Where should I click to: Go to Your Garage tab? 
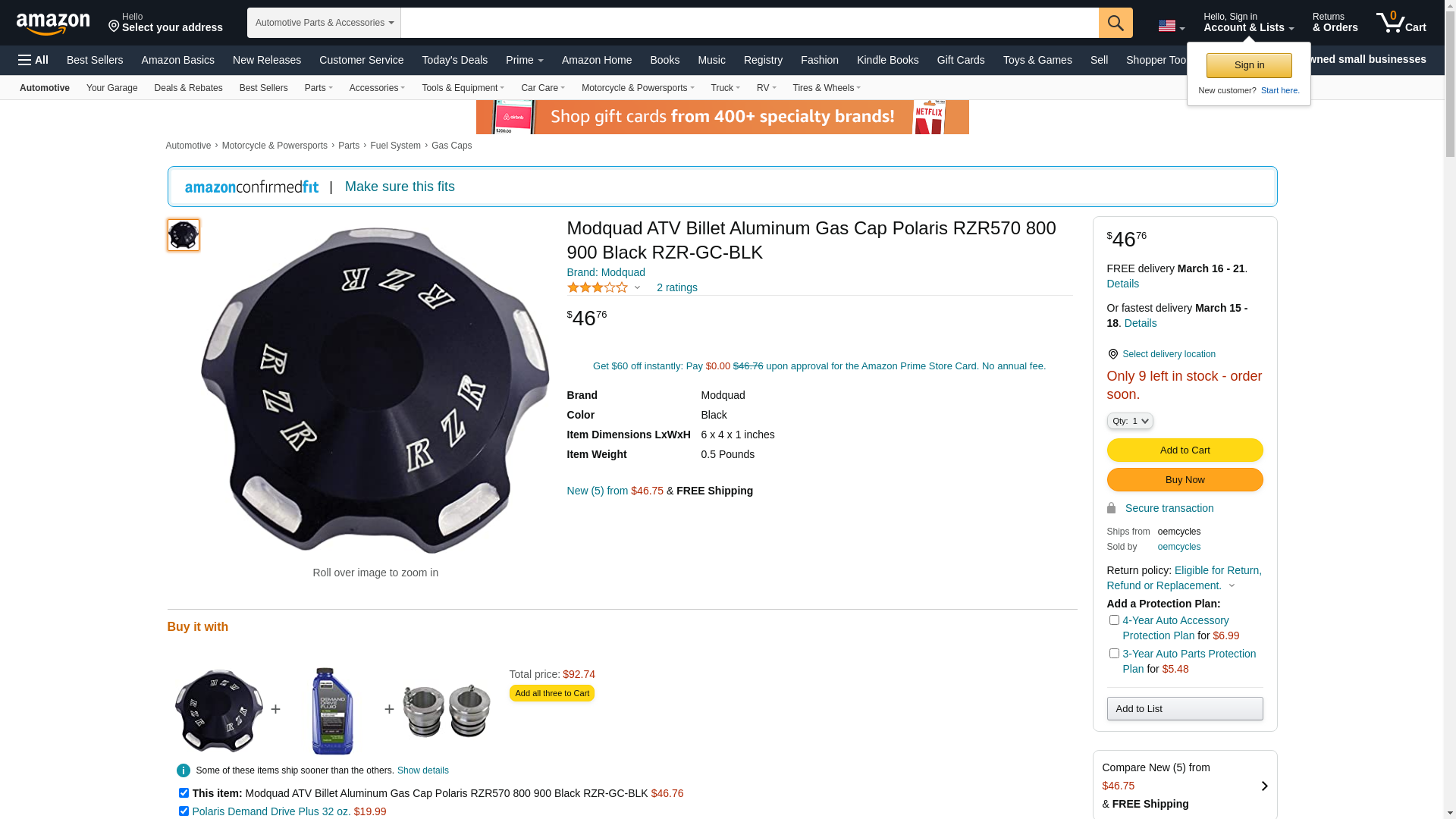pyautogui.click(x=111, y=88)
